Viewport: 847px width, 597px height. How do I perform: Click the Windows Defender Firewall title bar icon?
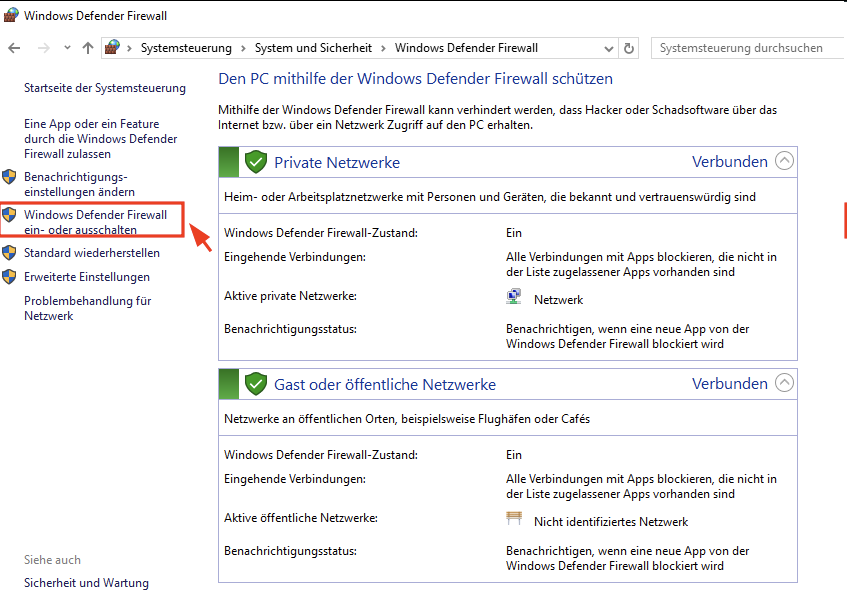pyautogui.click(x=11, y=15)
